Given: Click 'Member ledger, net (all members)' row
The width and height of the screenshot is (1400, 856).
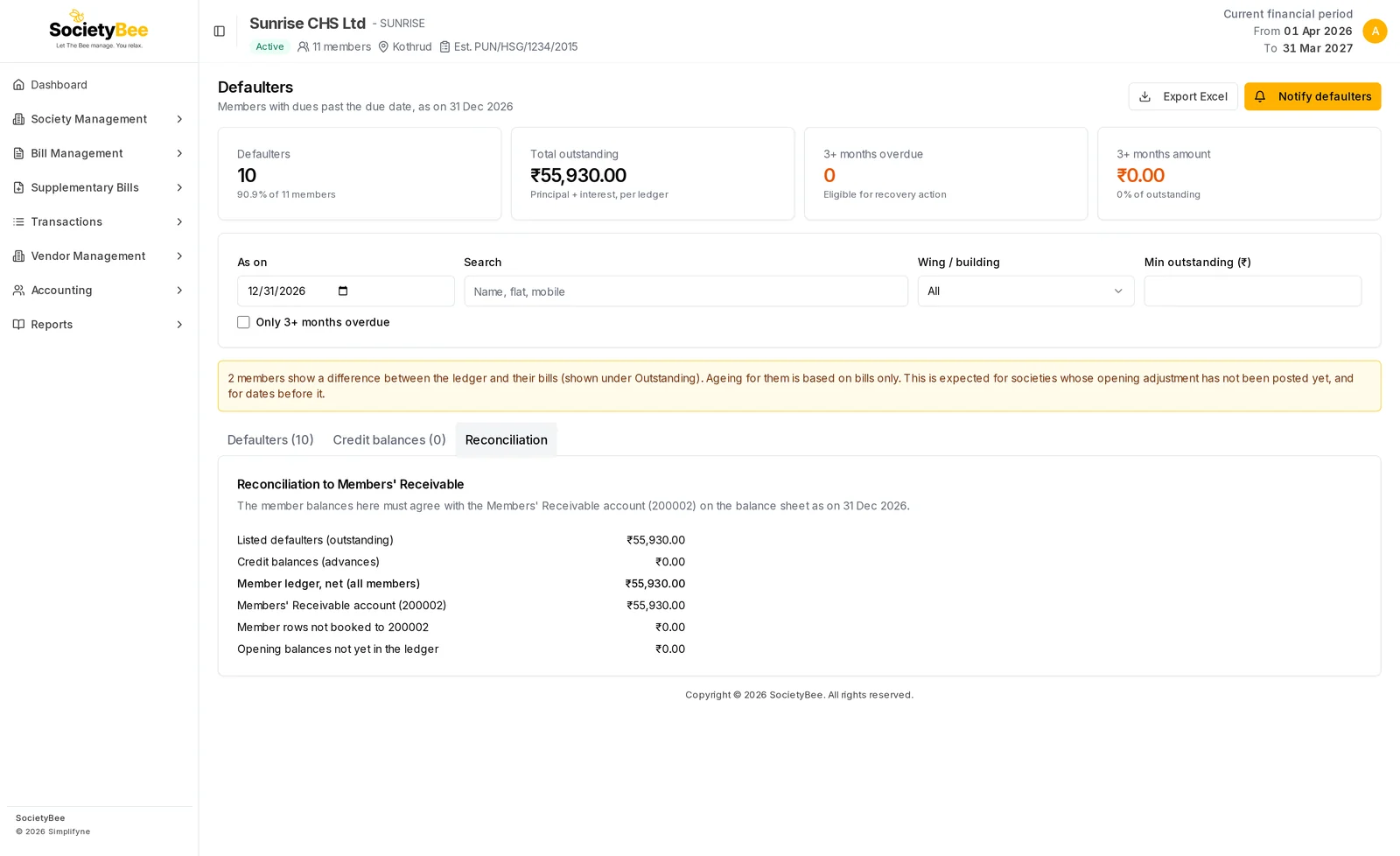Looking at the screenshot, I should (x=461, y=584).
